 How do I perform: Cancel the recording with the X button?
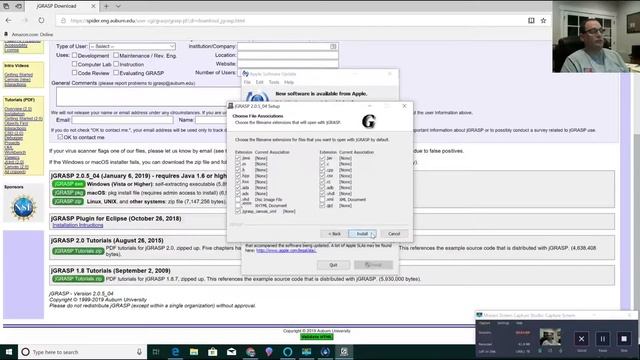click(x=581, y=339)
